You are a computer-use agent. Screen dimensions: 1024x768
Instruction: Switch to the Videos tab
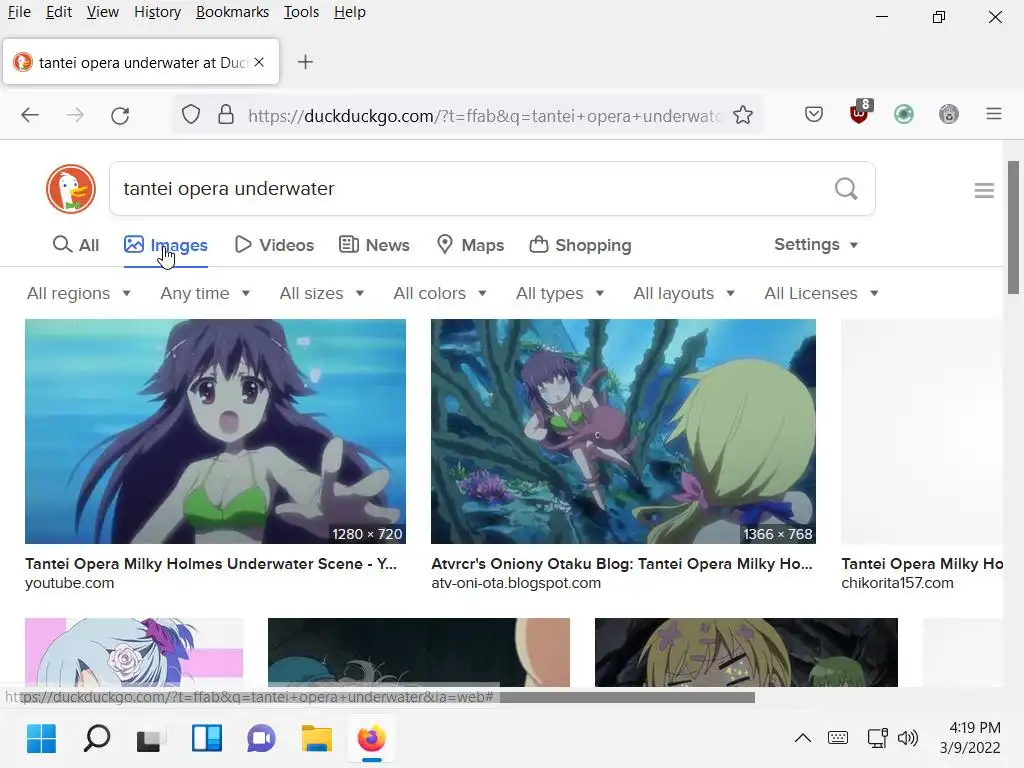[x=274, y=245]
